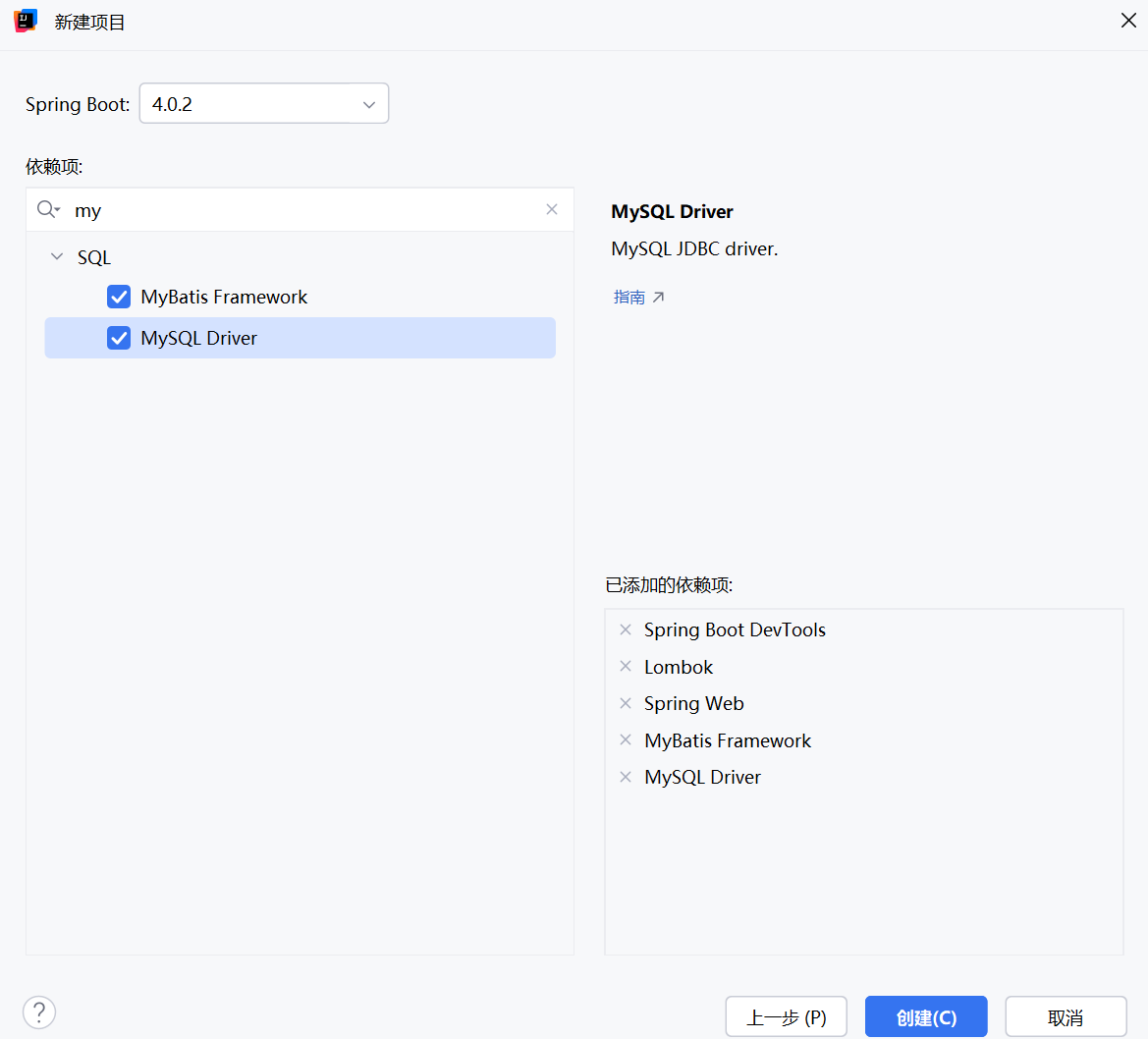Click the 'MySQL JDBC driver.' description text
This screenshot has width=1148, height=1039.
694,249
